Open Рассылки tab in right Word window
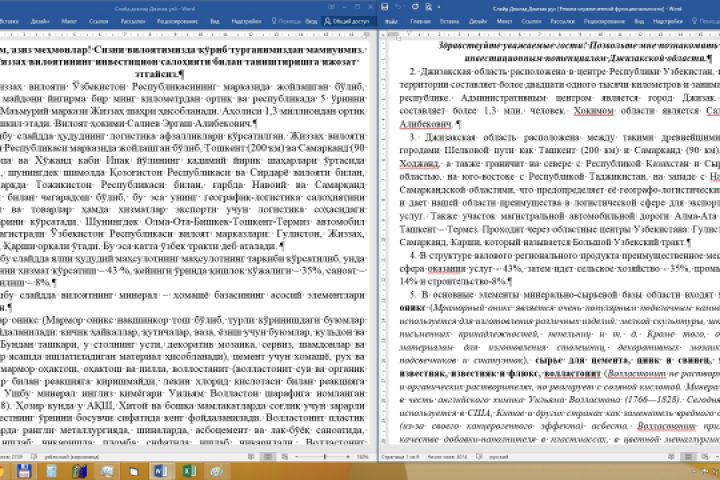The width and height of the screenshot is (720, 480). coord(562,21)
